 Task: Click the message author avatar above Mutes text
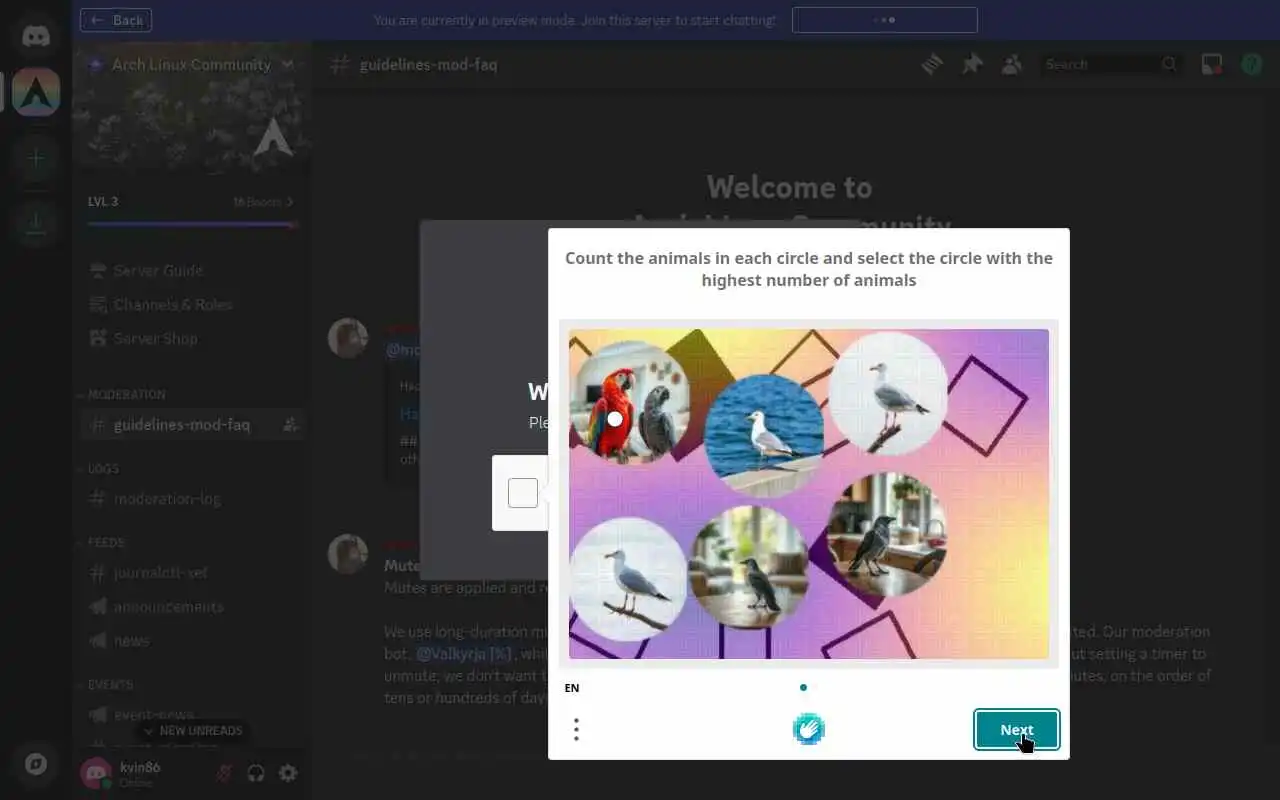348,554
